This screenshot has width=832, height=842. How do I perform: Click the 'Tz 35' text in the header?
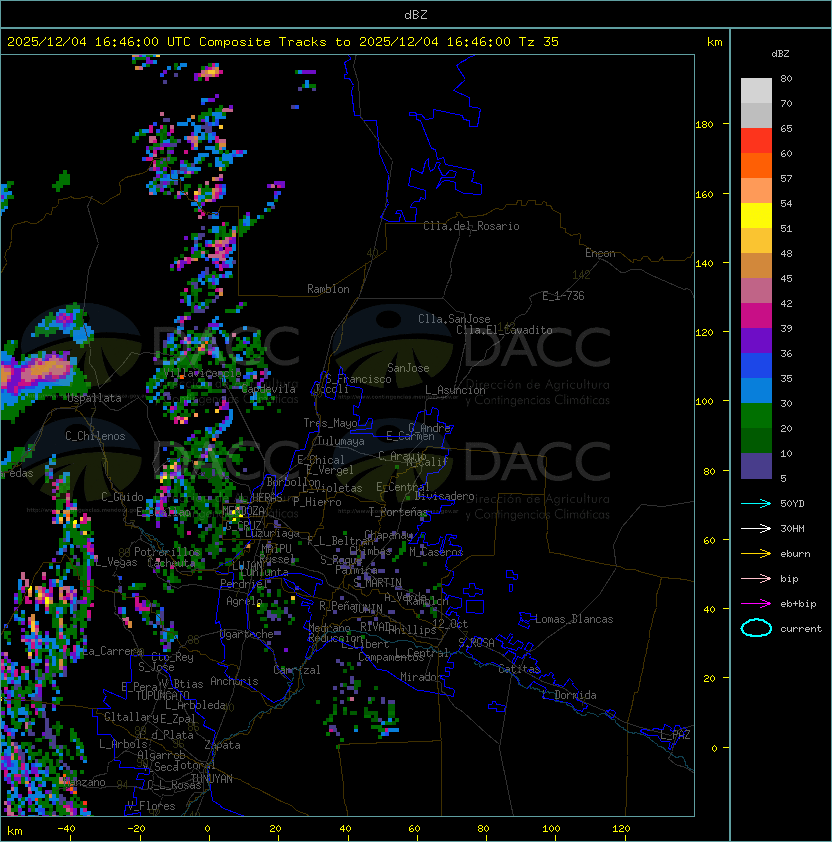[x=539, y=42]
